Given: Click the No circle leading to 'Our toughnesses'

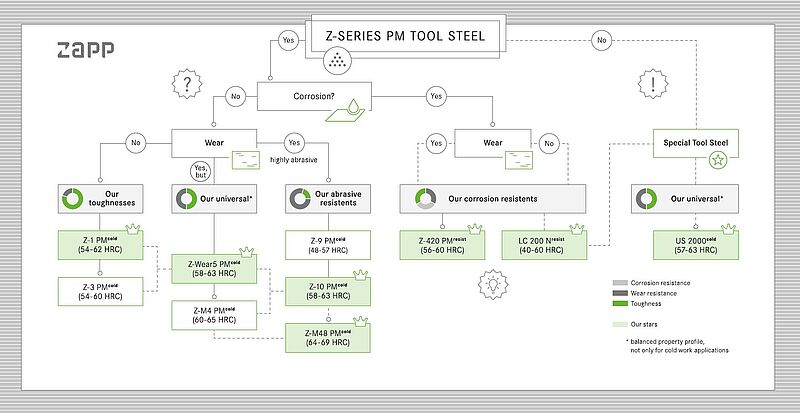Looking at the screenshot, I should point(136,143).
